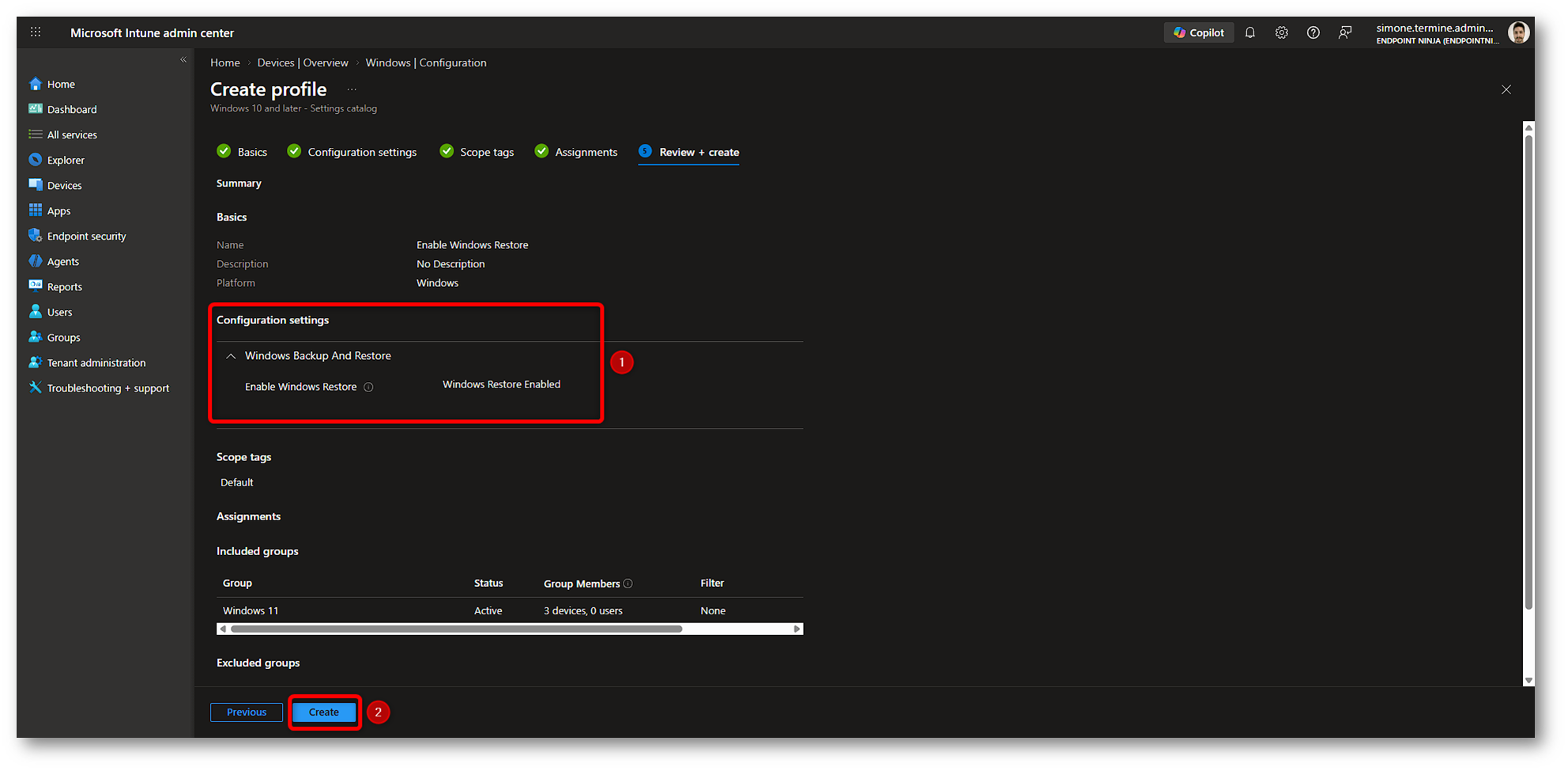This screenshot has height=771, width=1568.
Task: Click the All services icon
Action: coord(36,134)
